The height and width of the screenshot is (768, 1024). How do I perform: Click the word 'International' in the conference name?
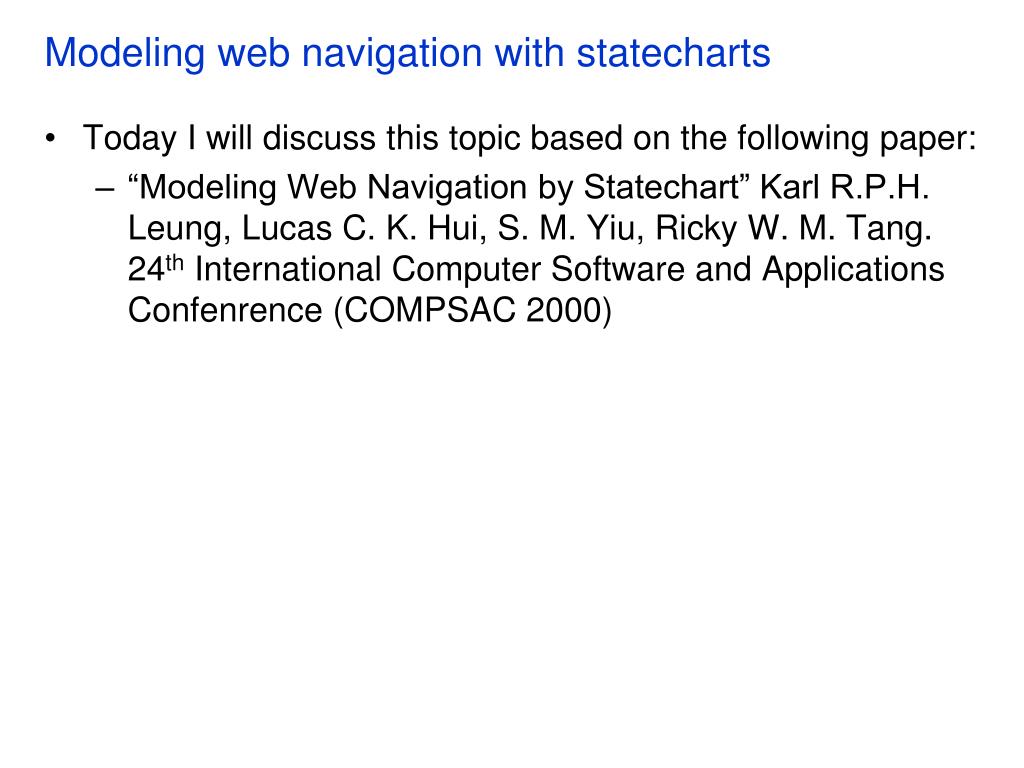click(288, 270)
